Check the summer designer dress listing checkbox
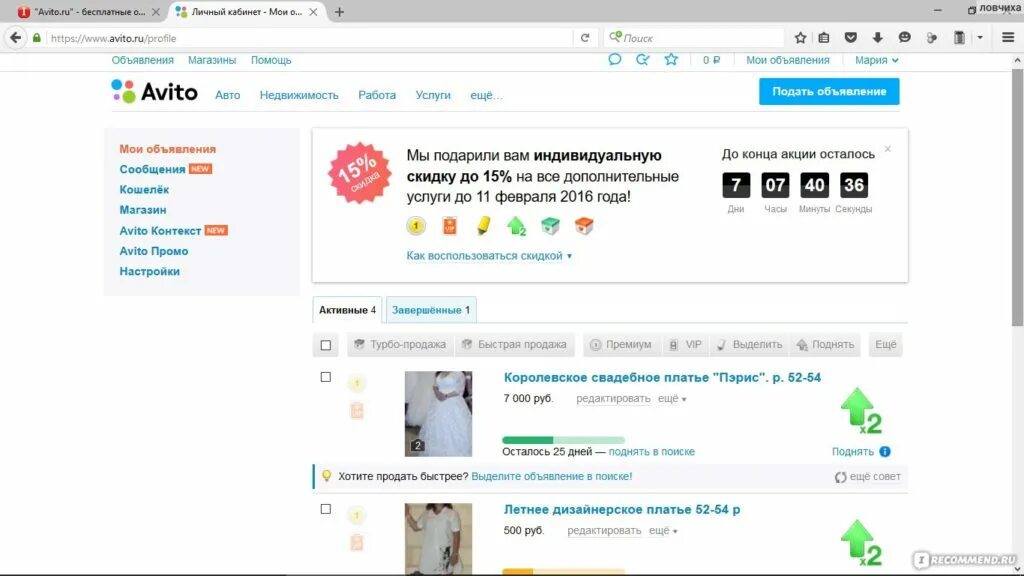This screenshot has width=1024, height=576. pyautogui.click(x=326, y=509)
